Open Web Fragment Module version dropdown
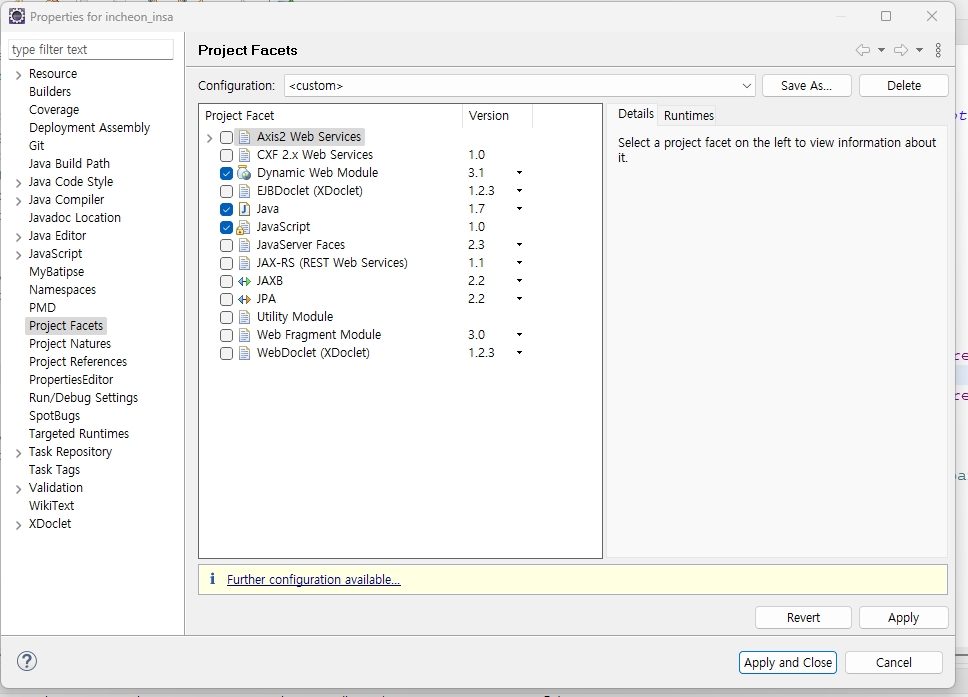The height and width of the screenshot is (697, 968). 519,335
